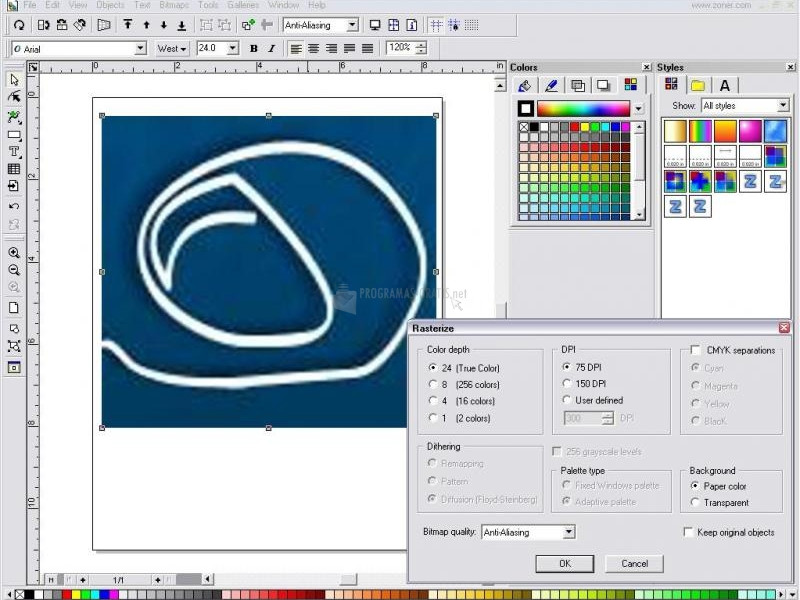Screen dimensions: 800x600
Task: Open the West script dropdown
Action: pos(172,48)
